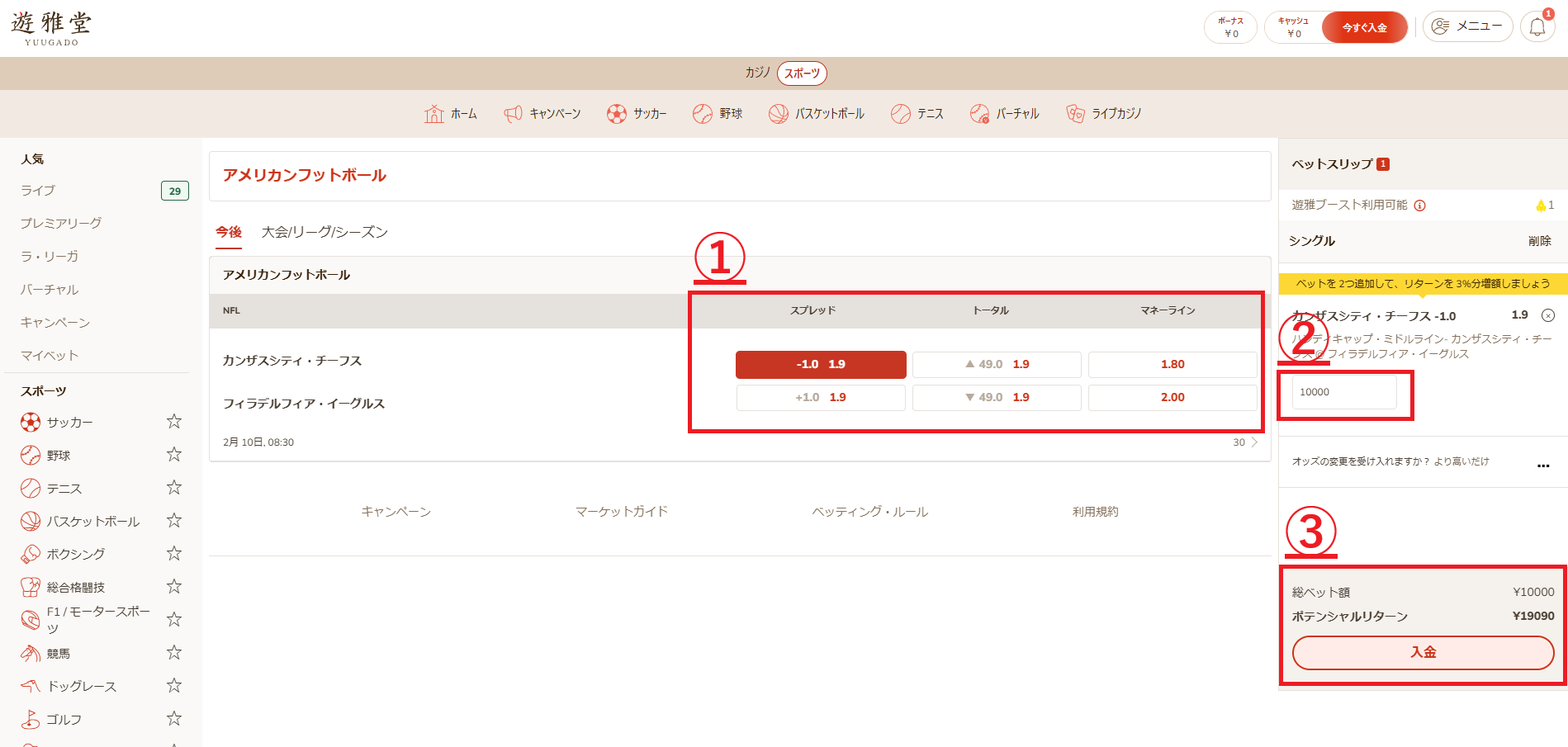This screenshot has width=1568, height=747.
Task: View the キャッシュ balance pill
Action: (x=1293, y=27)
